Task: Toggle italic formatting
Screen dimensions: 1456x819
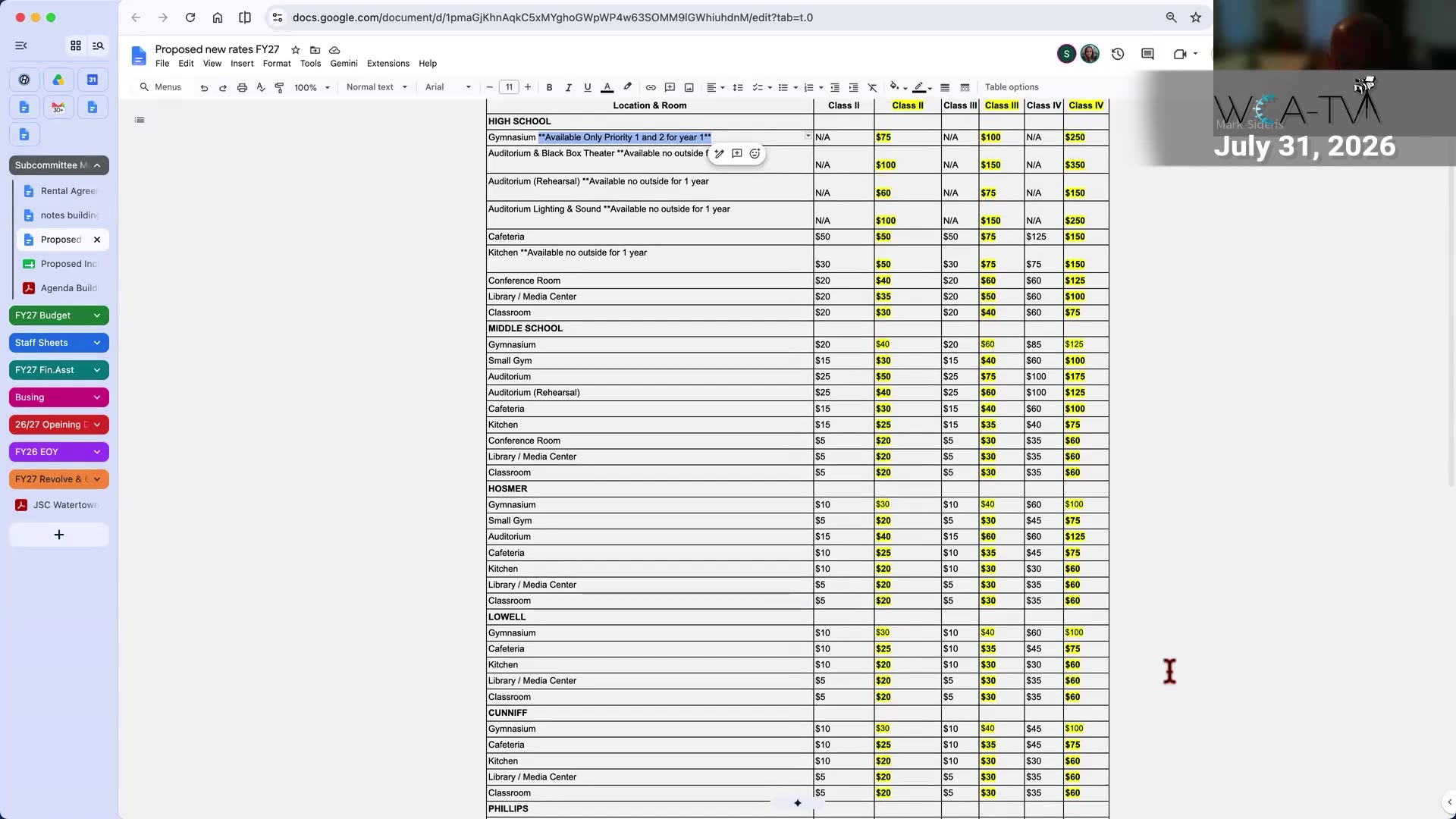Action: click(x=568, y=87)
